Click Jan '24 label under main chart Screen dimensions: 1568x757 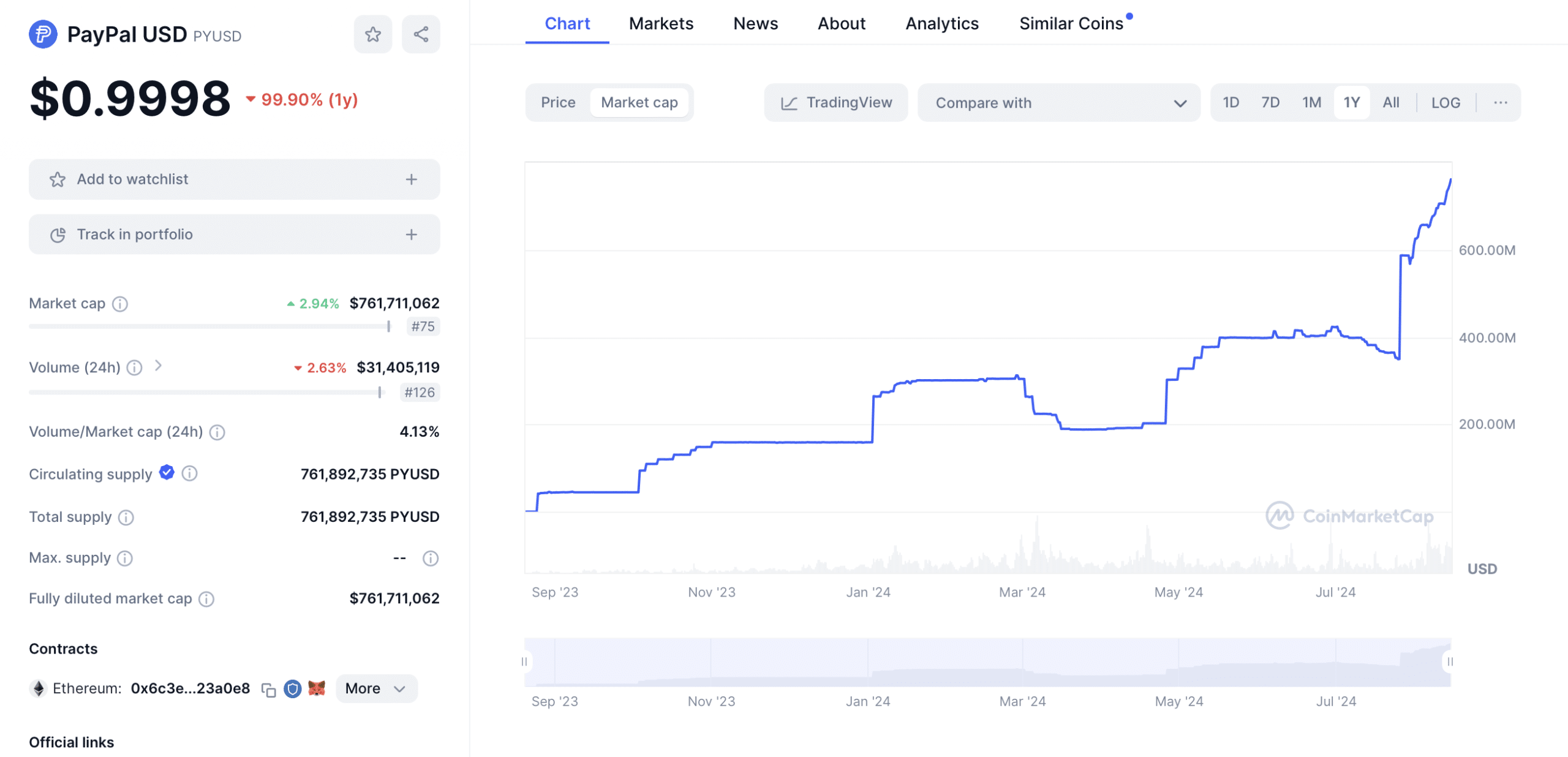pos(868,593)
